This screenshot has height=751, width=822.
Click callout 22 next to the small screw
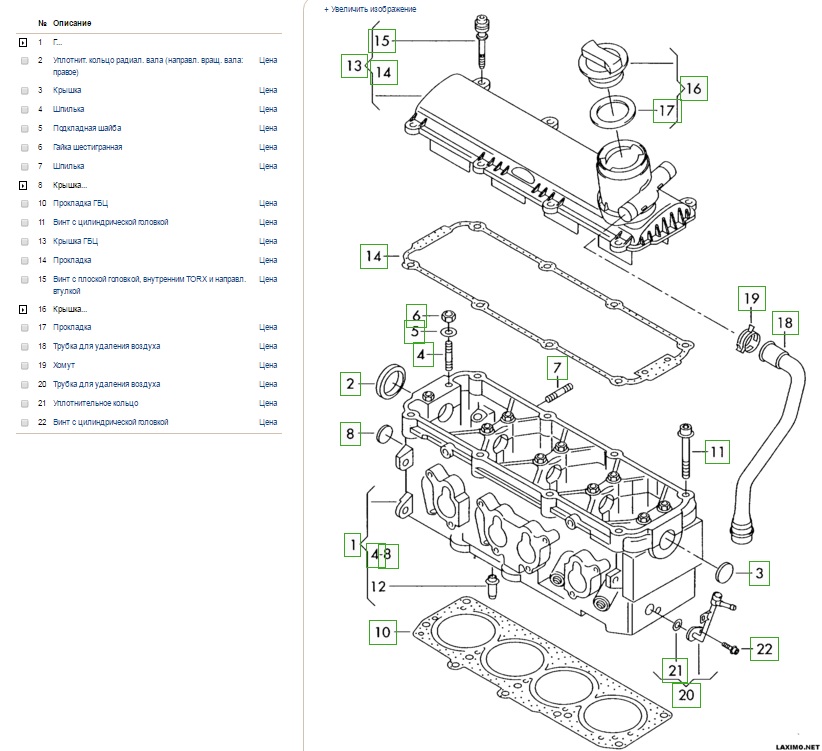[x=764, y=648]
